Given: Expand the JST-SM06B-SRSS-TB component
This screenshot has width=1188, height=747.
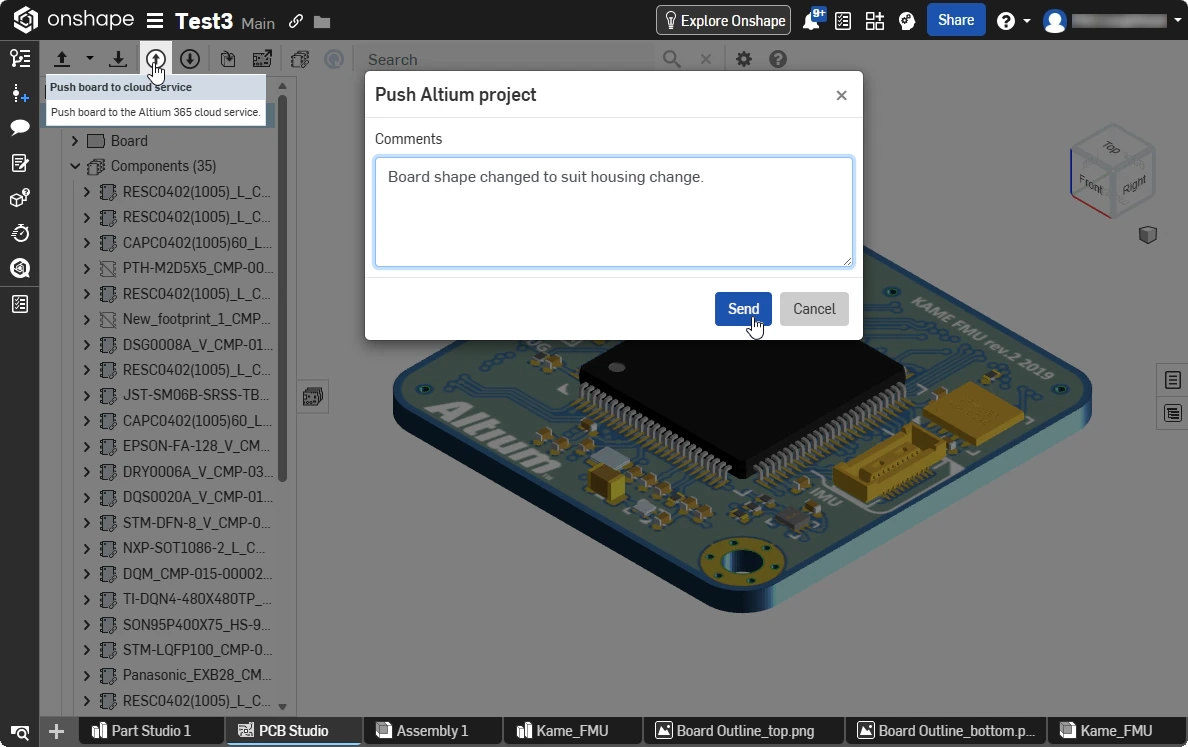Looking at the screenshot, I should pos(86,395).
